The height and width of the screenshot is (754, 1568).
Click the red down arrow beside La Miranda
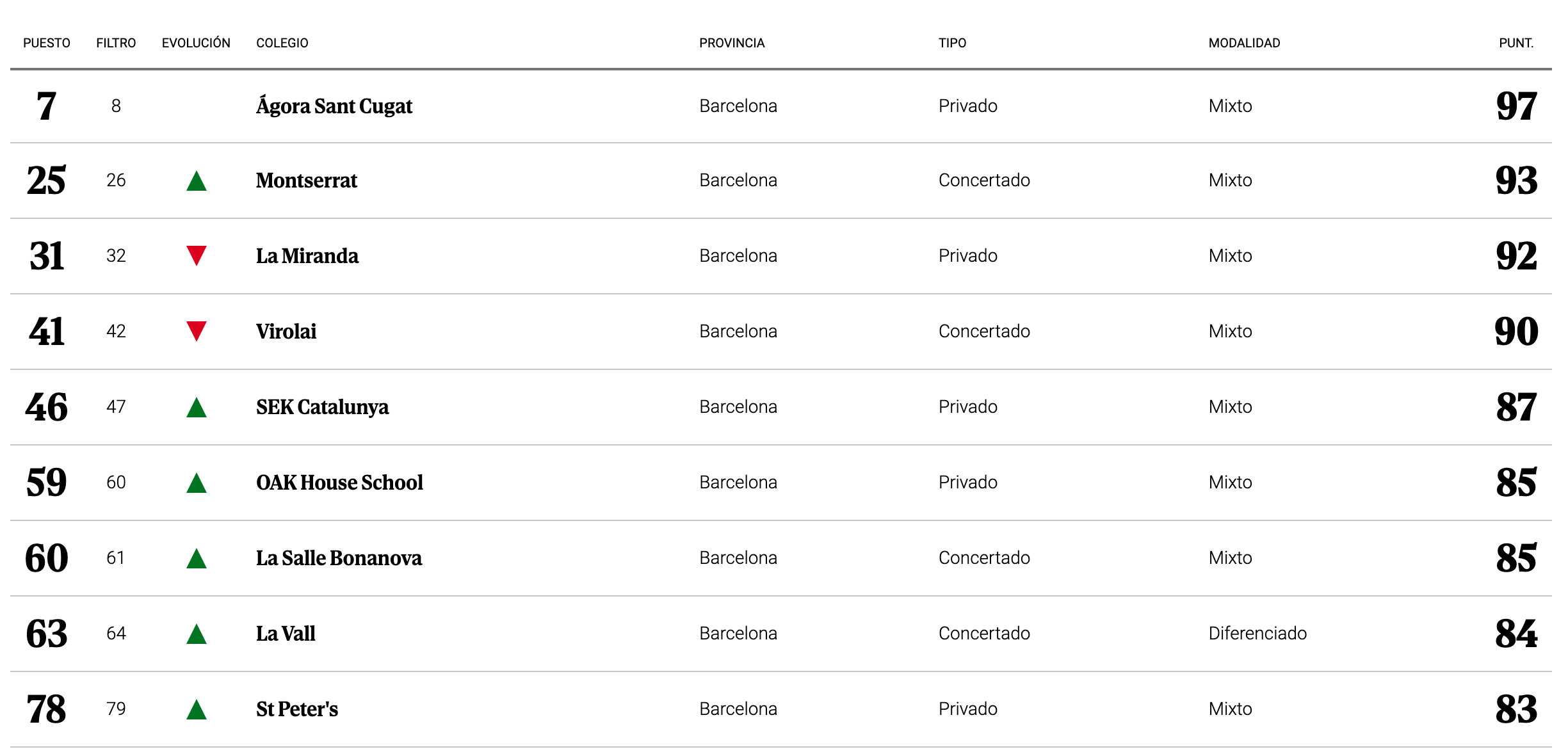[197, 255]
